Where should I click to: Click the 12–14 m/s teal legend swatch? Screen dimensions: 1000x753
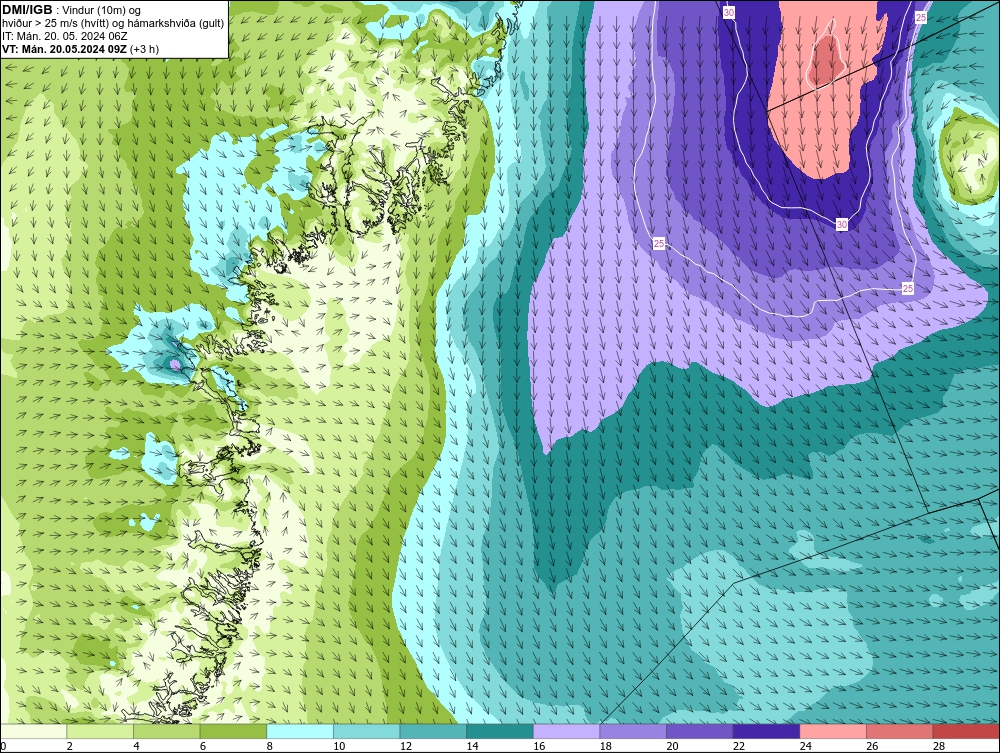click(433, 731)
